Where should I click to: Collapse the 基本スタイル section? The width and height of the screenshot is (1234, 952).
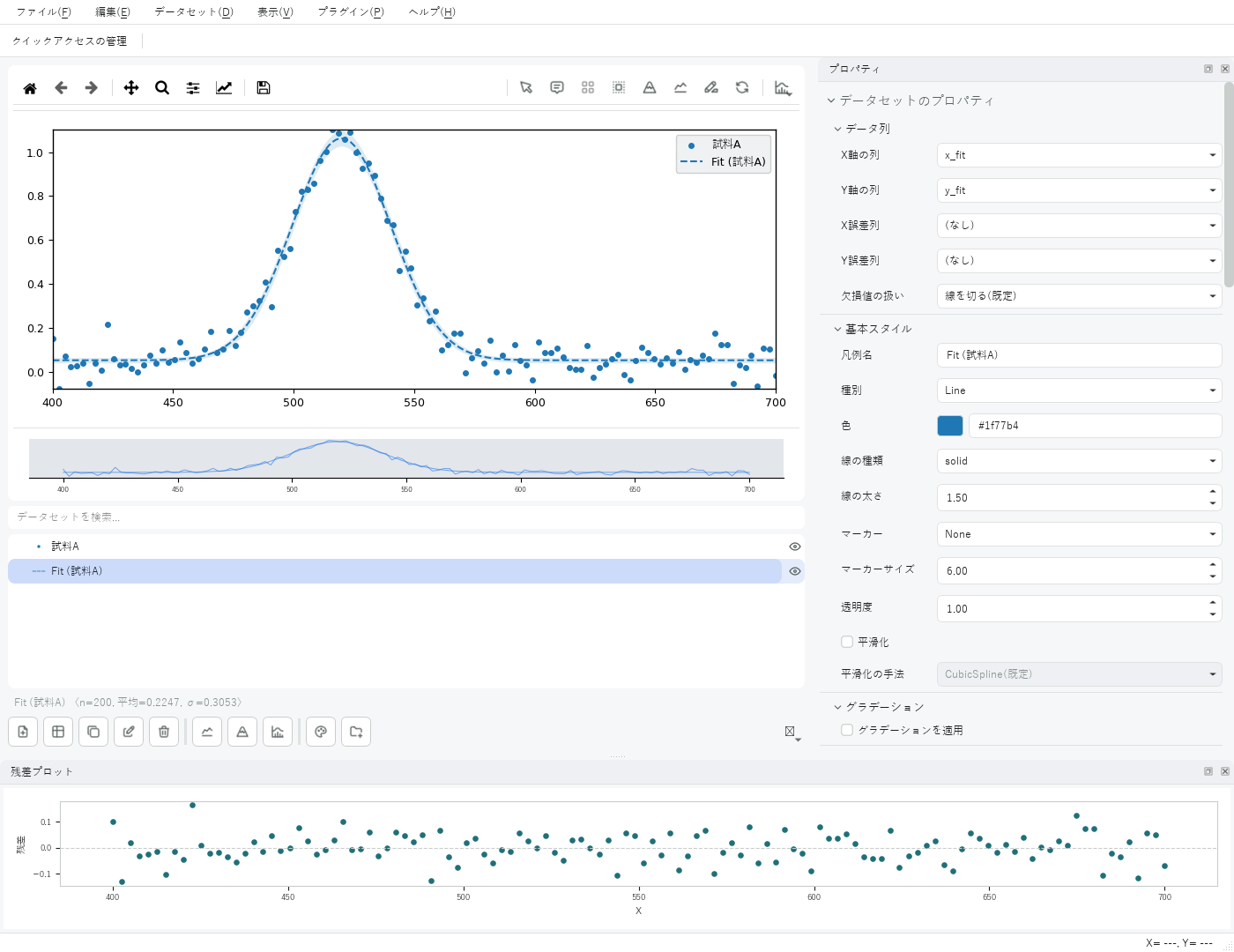coord(838,329)
